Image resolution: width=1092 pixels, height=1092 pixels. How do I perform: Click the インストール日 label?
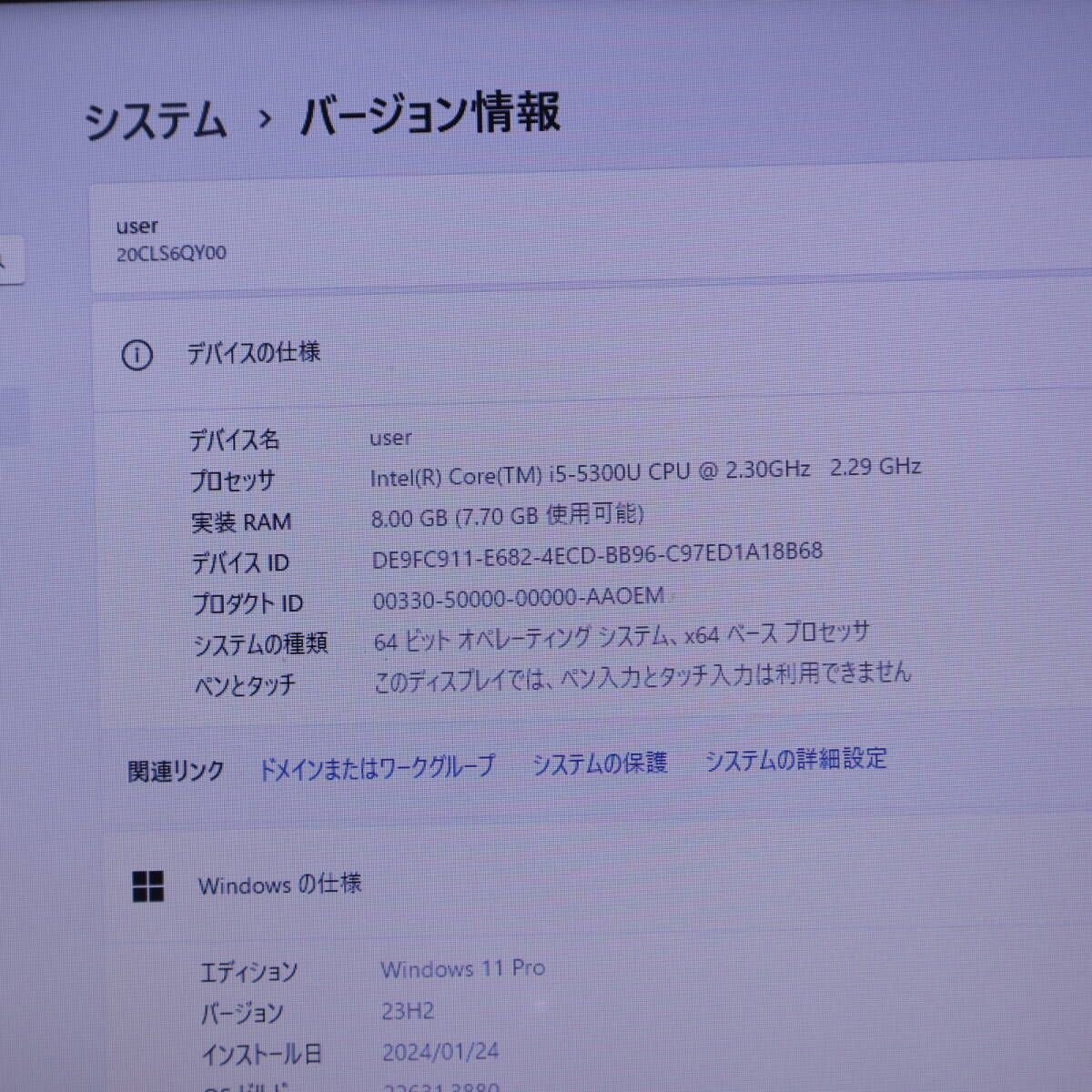click(261, 1055)
